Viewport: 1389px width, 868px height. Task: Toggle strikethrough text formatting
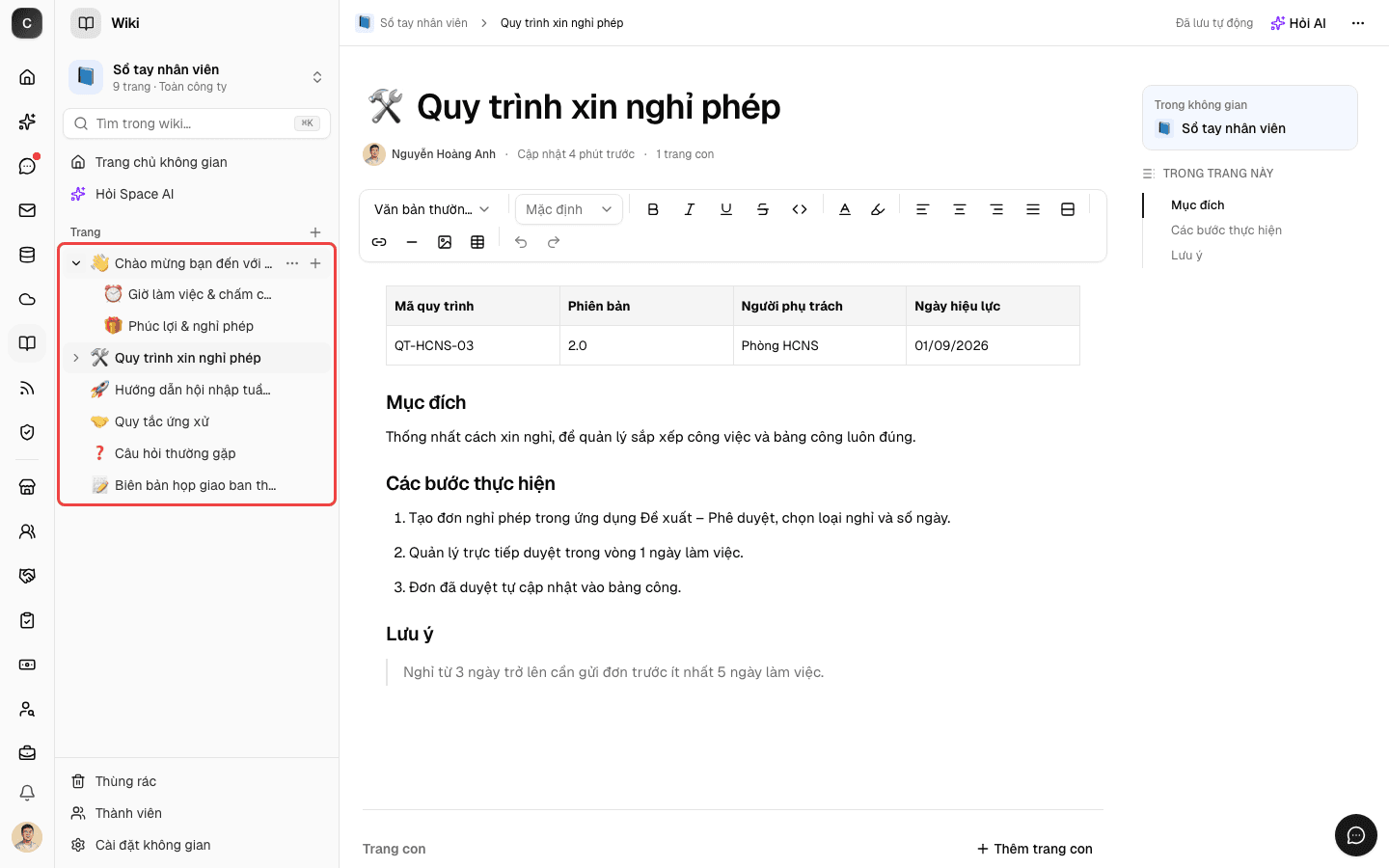click(x=763, y=209)
